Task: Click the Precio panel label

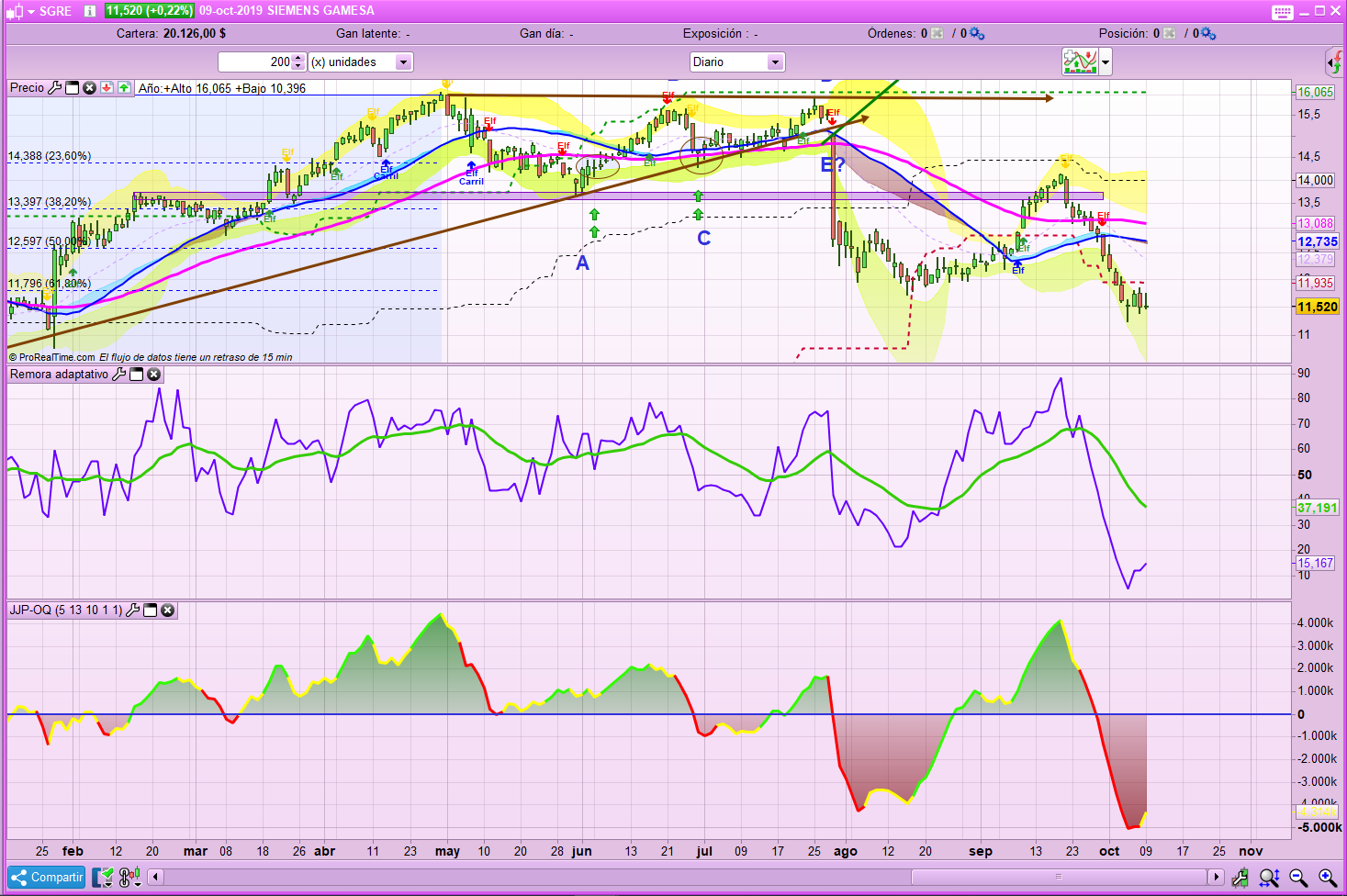Action: 27,88
